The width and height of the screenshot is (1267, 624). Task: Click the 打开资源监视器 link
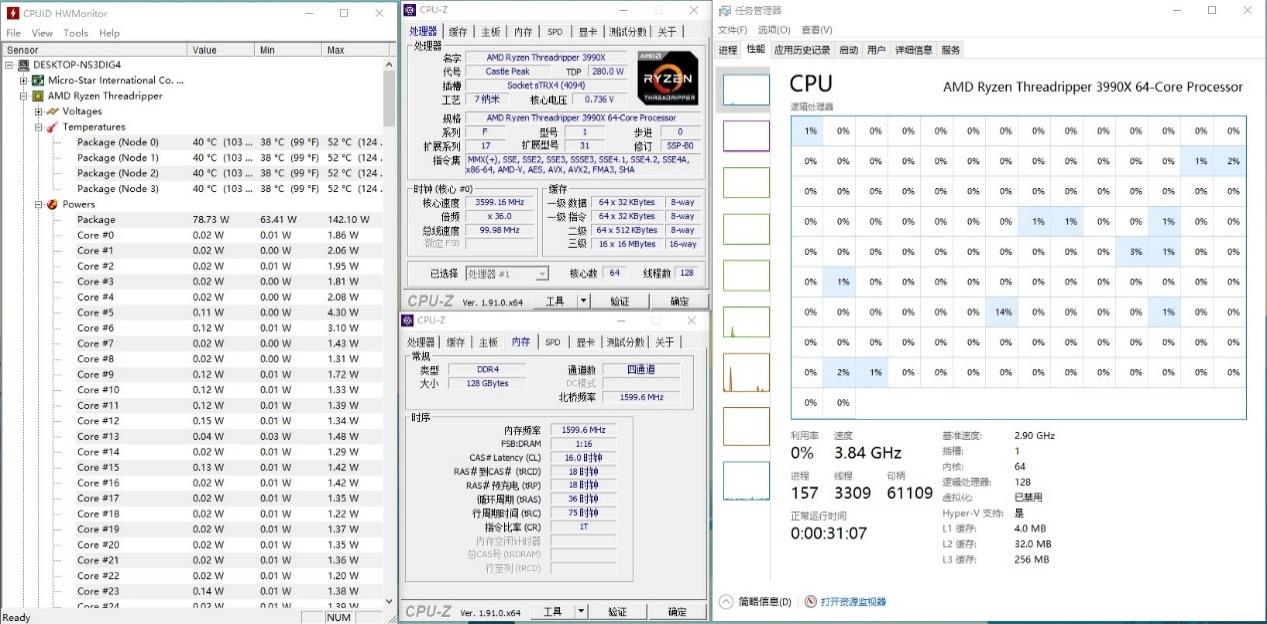(x=853, y=602)
